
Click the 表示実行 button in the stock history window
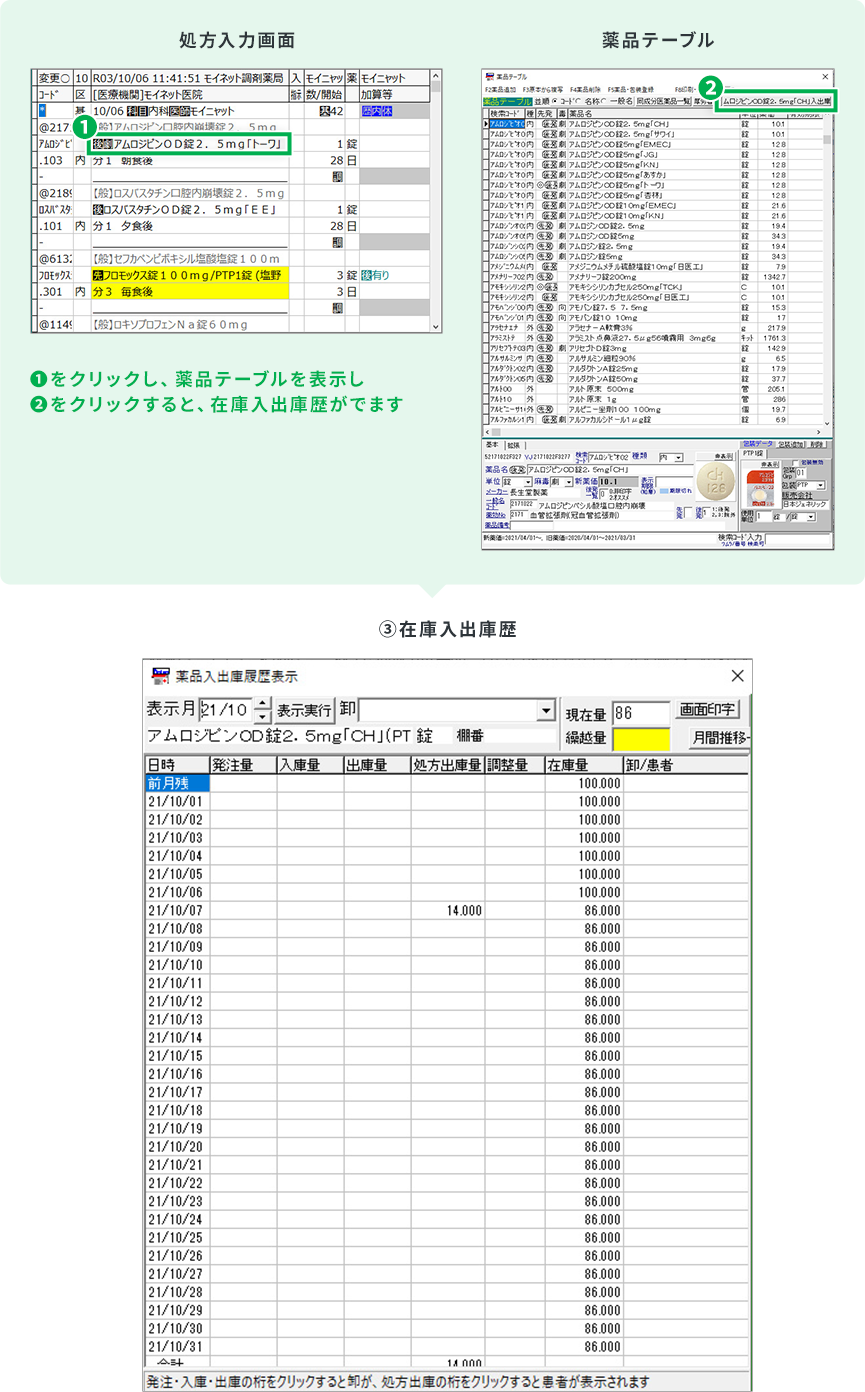305,710
